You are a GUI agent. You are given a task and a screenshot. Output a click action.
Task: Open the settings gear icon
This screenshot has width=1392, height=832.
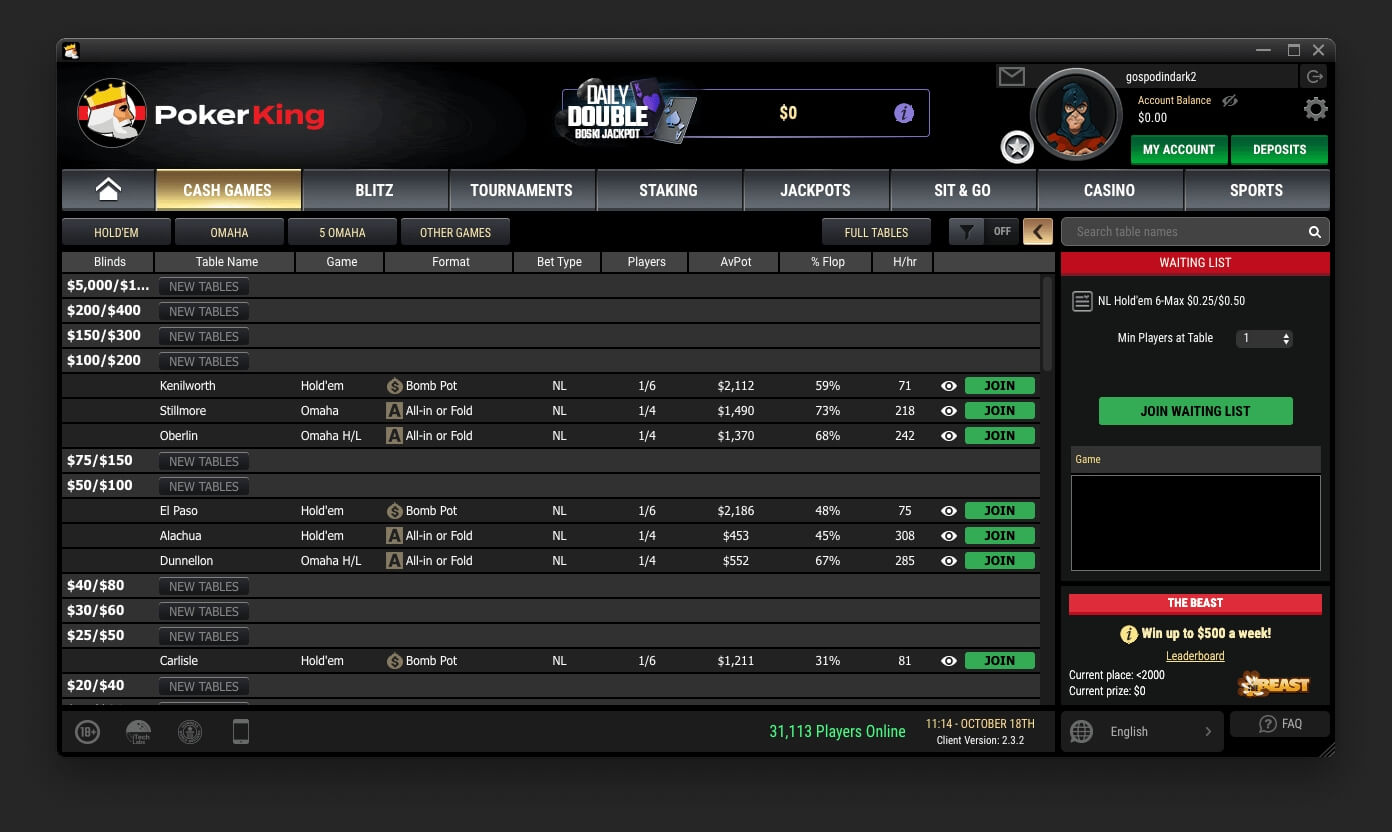point(1316,109)
